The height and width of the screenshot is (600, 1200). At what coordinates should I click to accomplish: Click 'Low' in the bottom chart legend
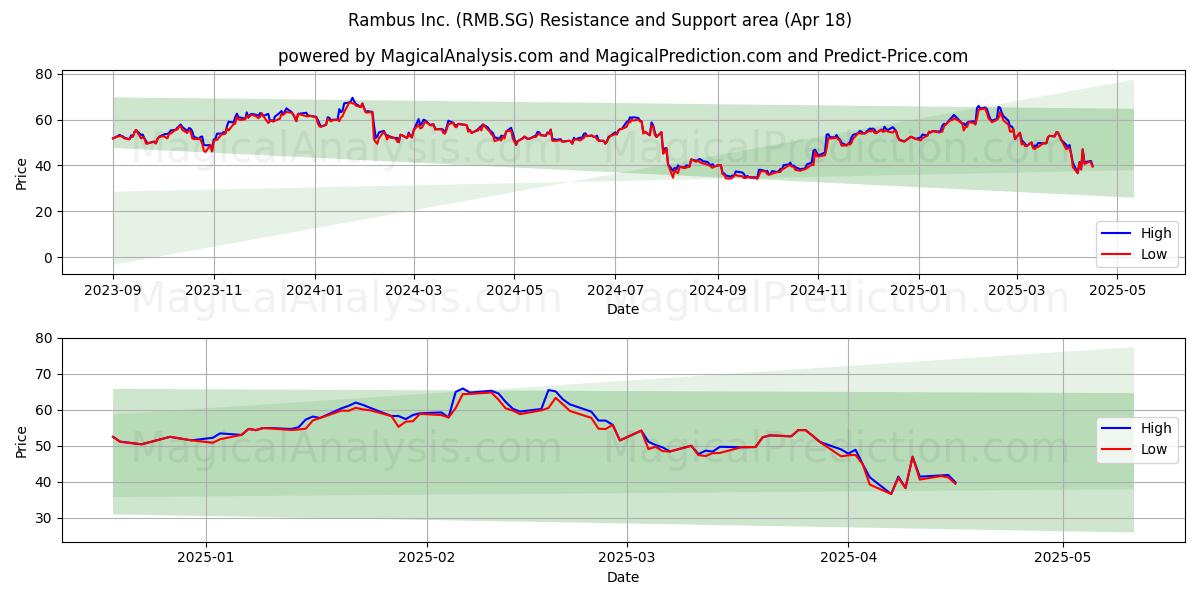(1154, 449)
